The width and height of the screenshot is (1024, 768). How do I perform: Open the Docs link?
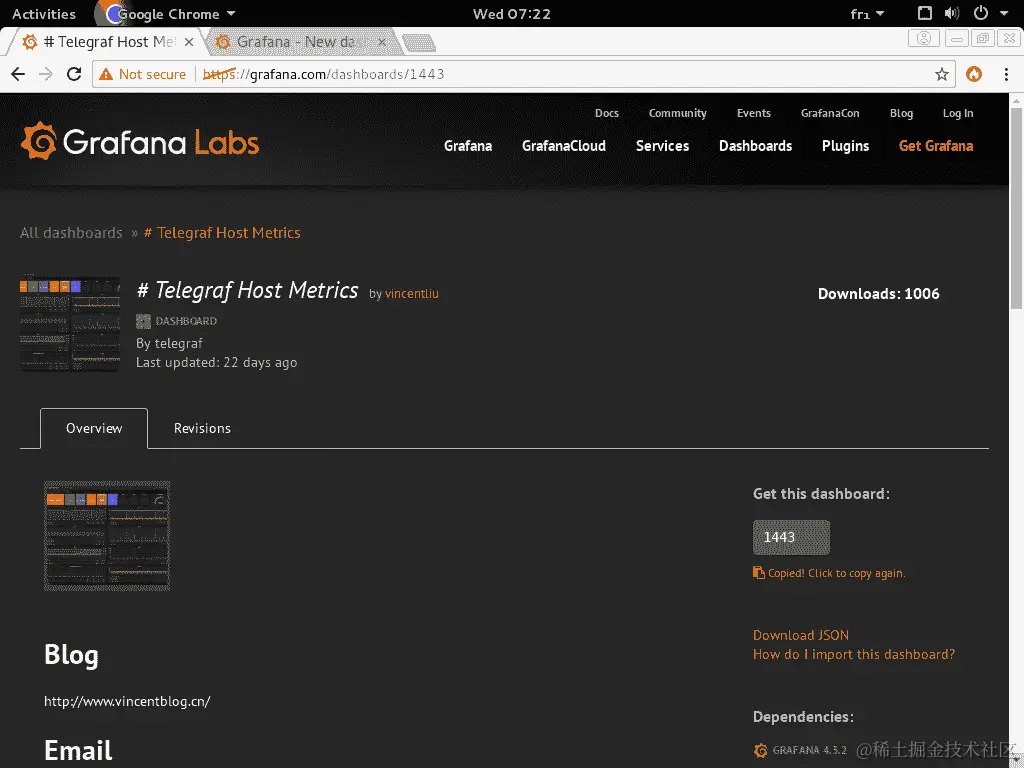pyautogui.click(x=607, y=113)
